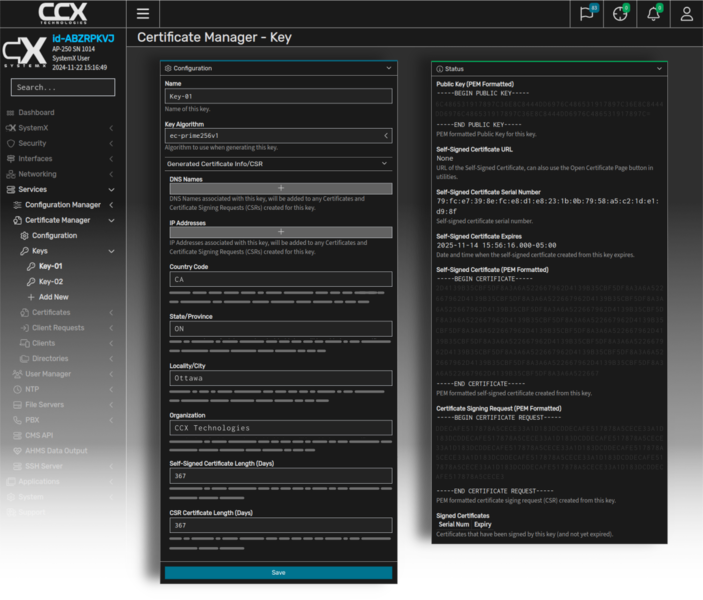Click the SystemX icon in the sidebar
This screenshot has height=600, width=703.
10,128
